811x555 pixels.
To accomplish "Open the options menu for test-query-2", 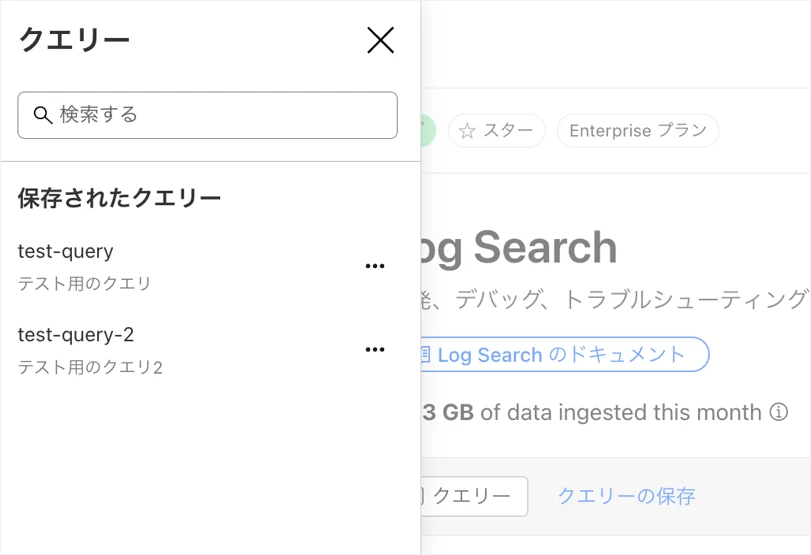I will 375,350.
